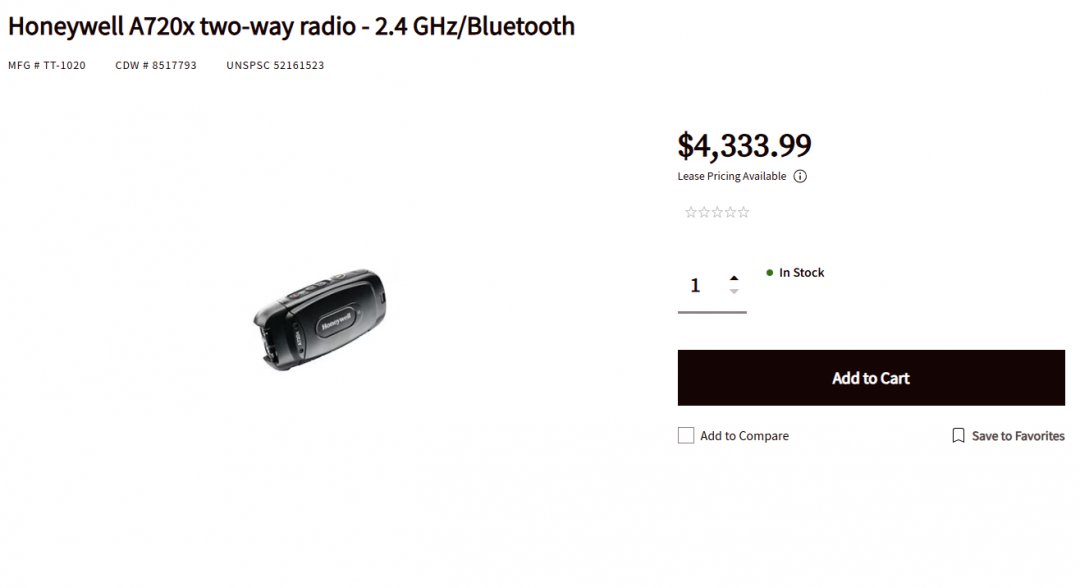Viewport: 1080px width, 588px height.
Task: Tick the Add to Compare checkbox
Action: (x=686, y=436)
